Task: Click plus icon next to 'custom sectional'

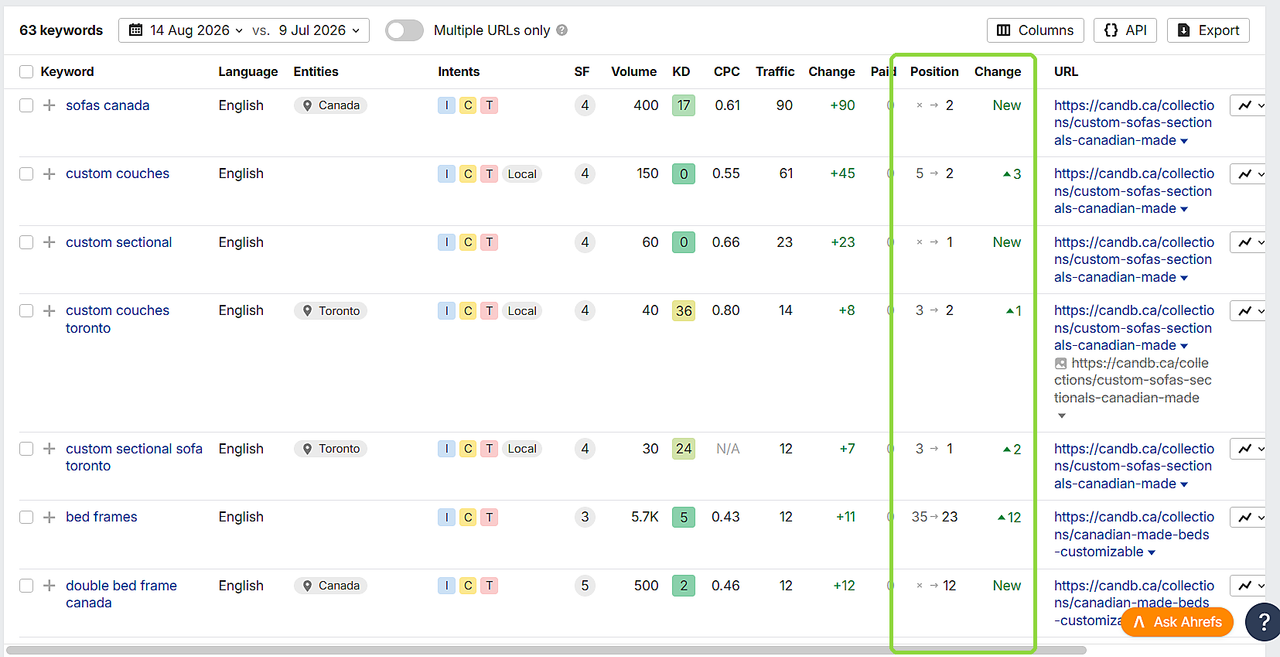Action: point(49,242)
